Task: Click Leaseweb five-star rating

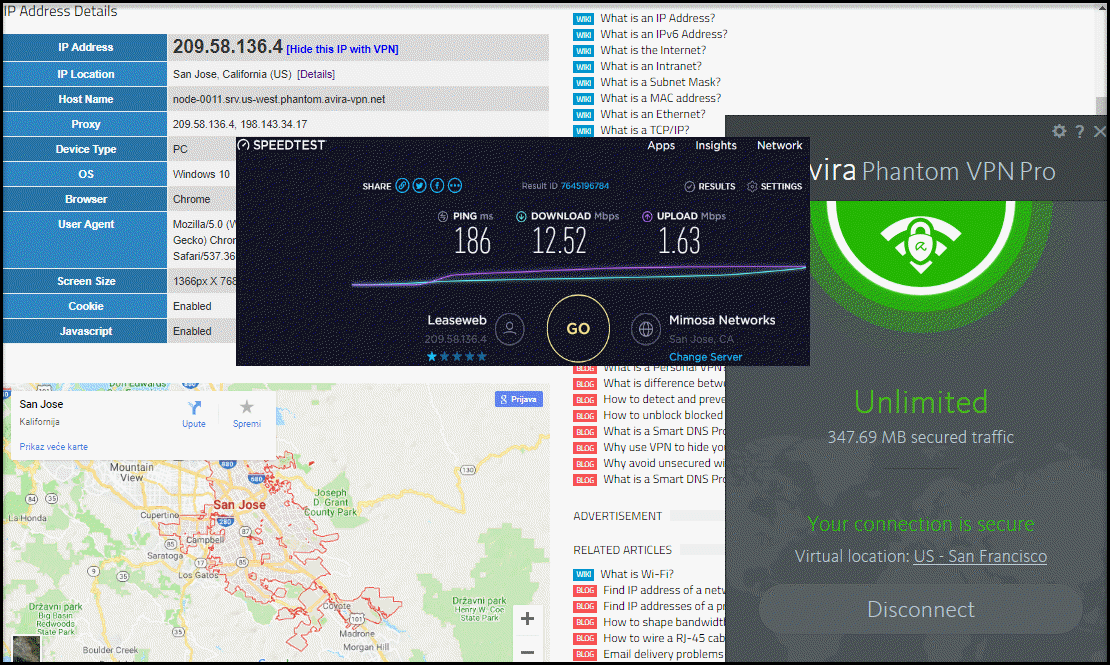Action: click(x=457, y=356)
